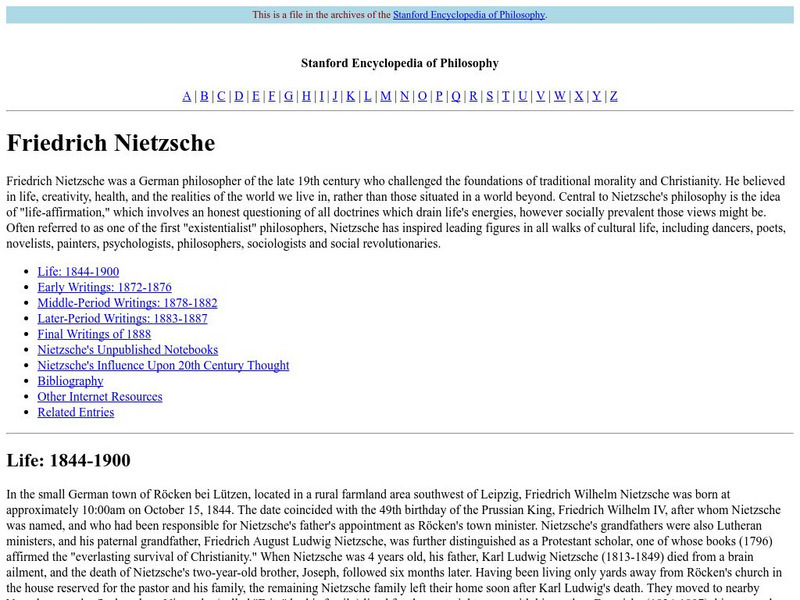This screenshot has height=600, width=800.
Task: Open Later-Period Writings: 1883-1887 link
Action: pyautogui.click(x=122, y=318)
